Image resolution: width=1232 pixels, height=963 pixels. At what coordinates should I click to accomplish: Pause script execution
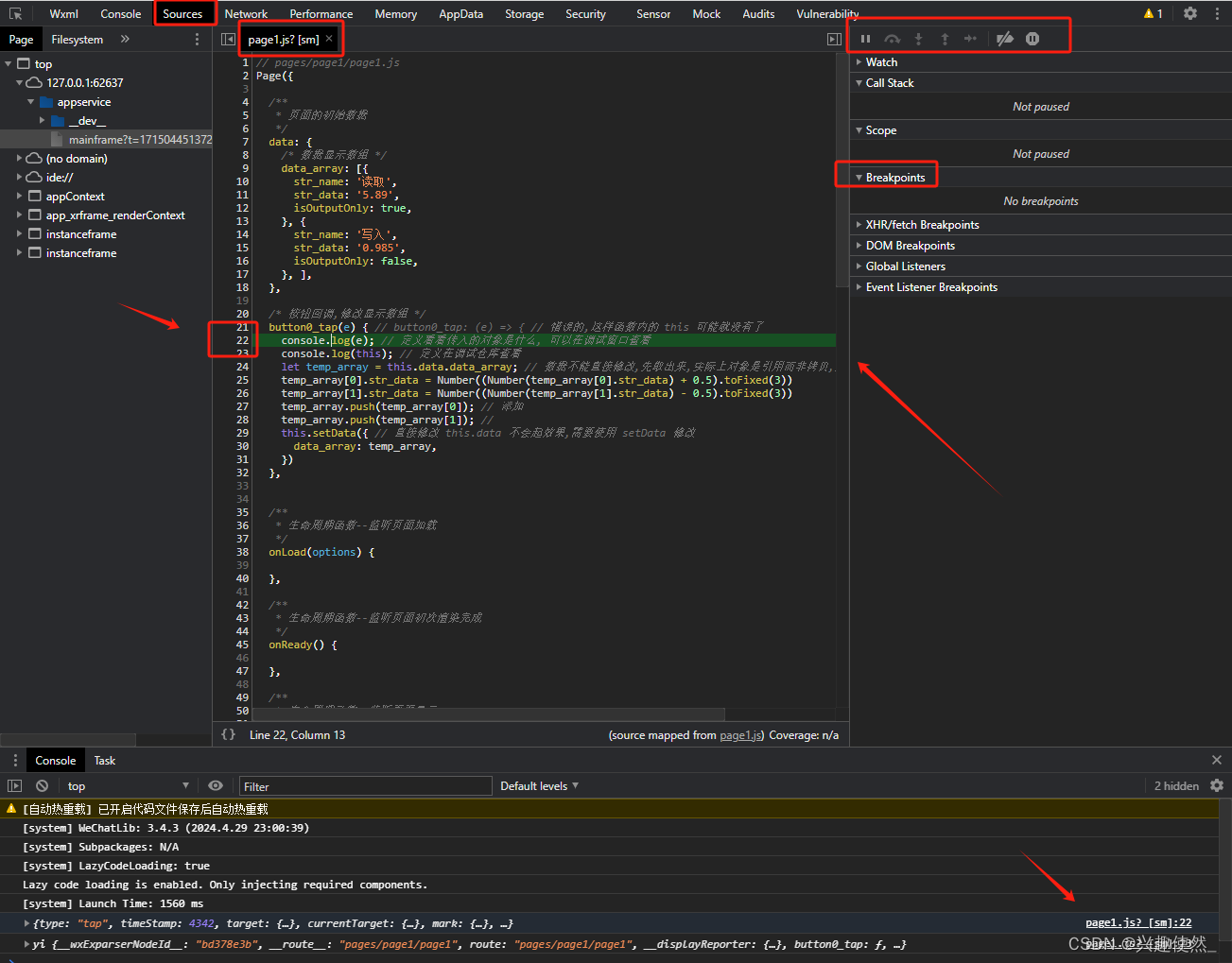[865, 39]
